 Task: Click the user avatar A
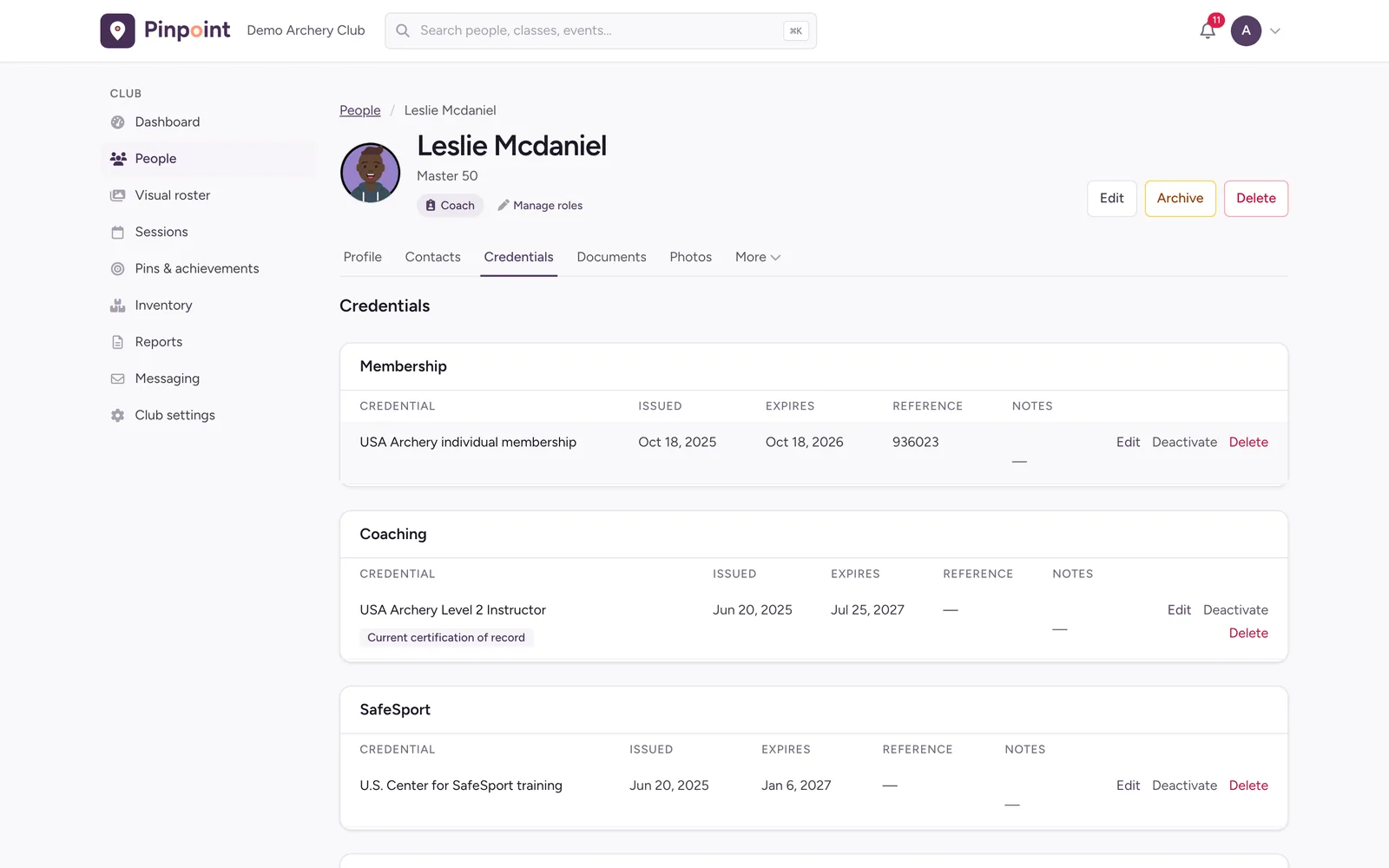[x=1246, y=30]
